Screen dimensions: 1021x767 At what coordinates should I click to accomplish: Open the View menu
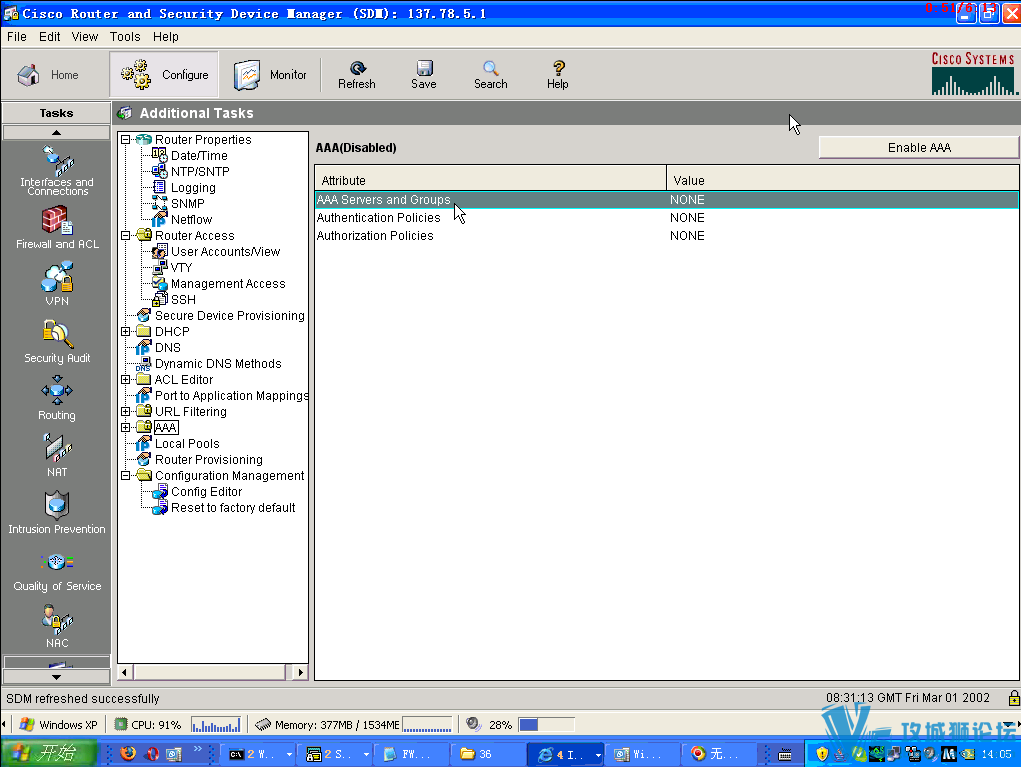coord(85,37)
